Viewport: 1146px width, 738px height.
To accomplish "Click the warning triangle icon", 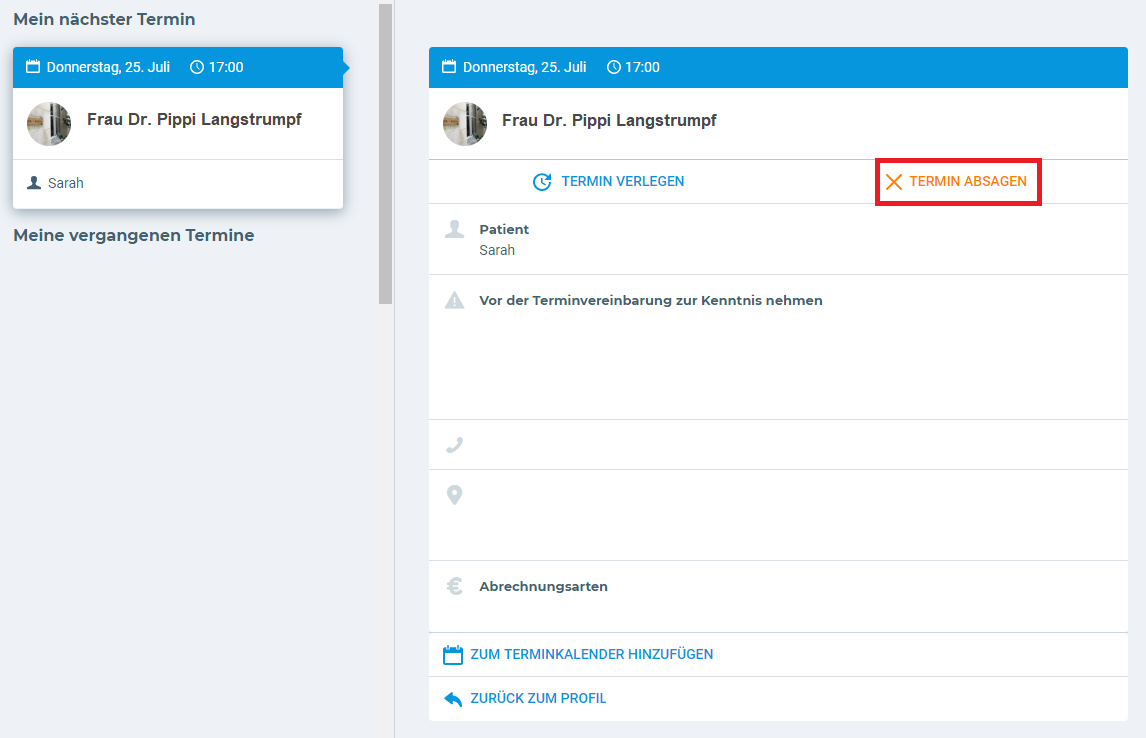I will click(455, 300).
